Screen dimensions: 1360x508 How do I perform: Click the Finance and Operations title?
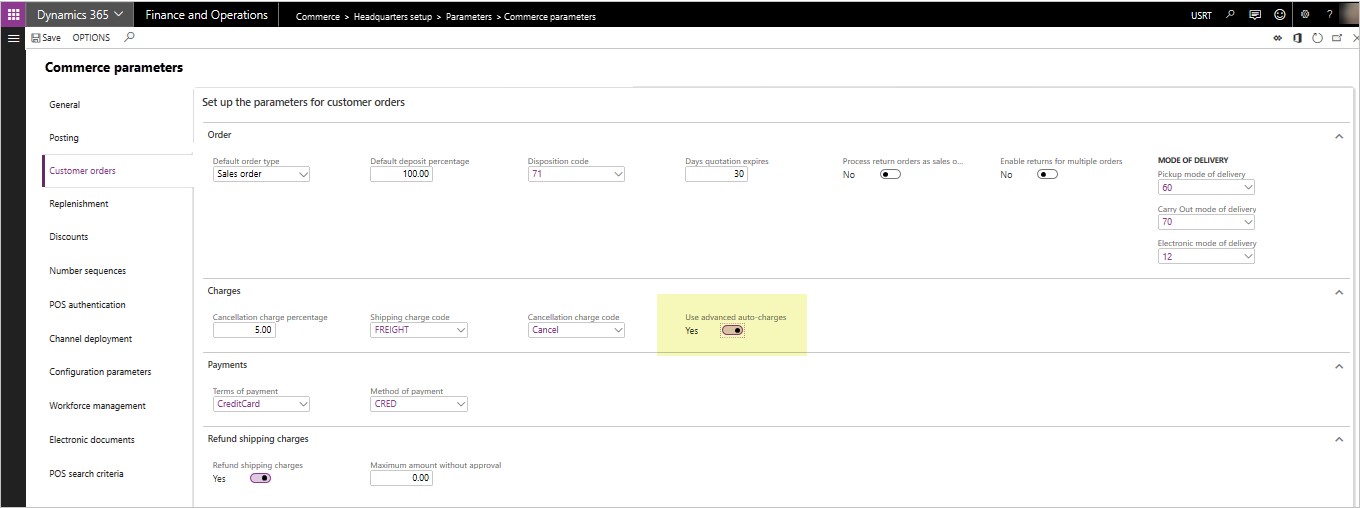coord(207,15)
